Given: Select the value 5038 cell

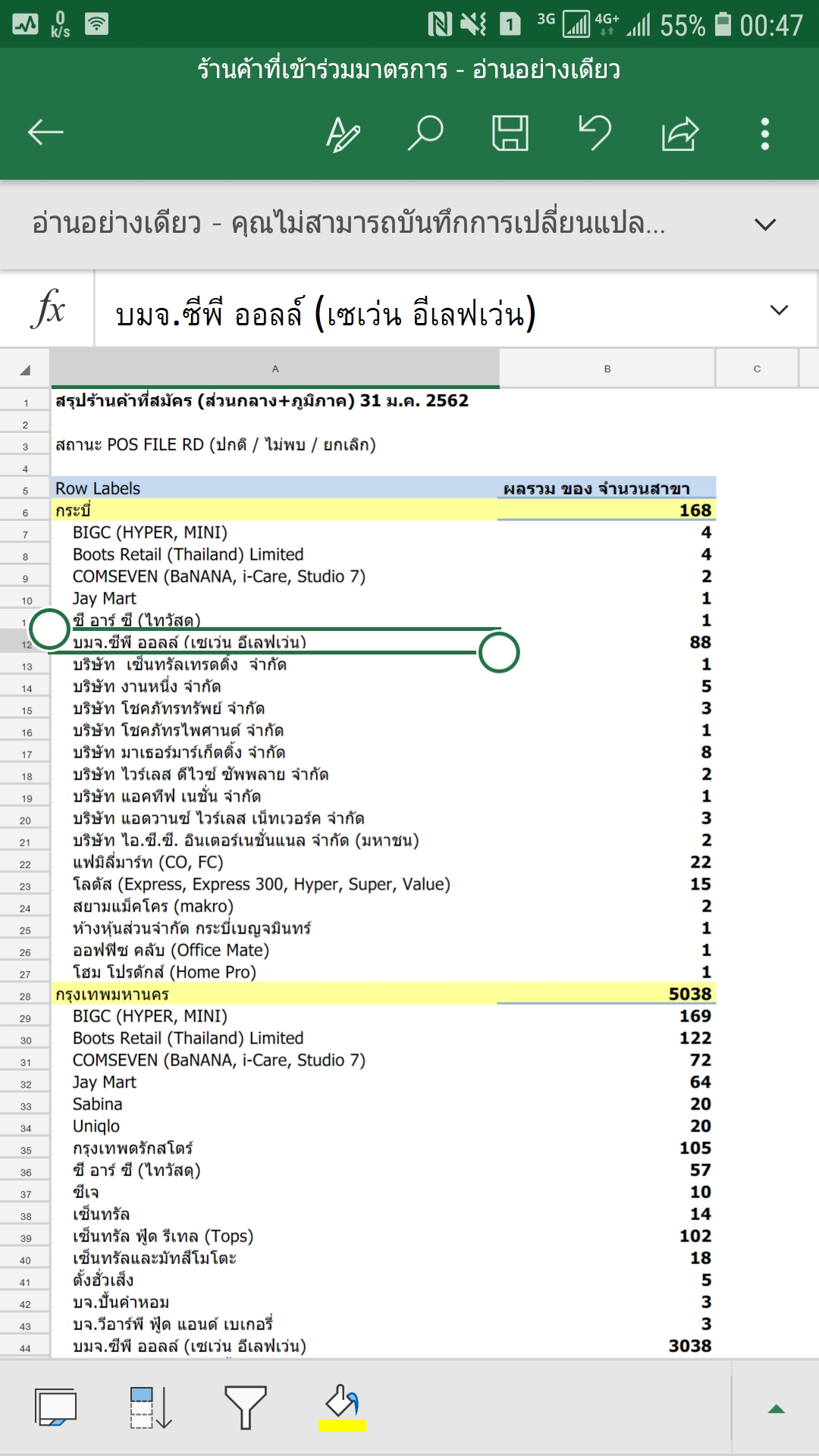Looking at the screenshot, I should click(607, 994).
